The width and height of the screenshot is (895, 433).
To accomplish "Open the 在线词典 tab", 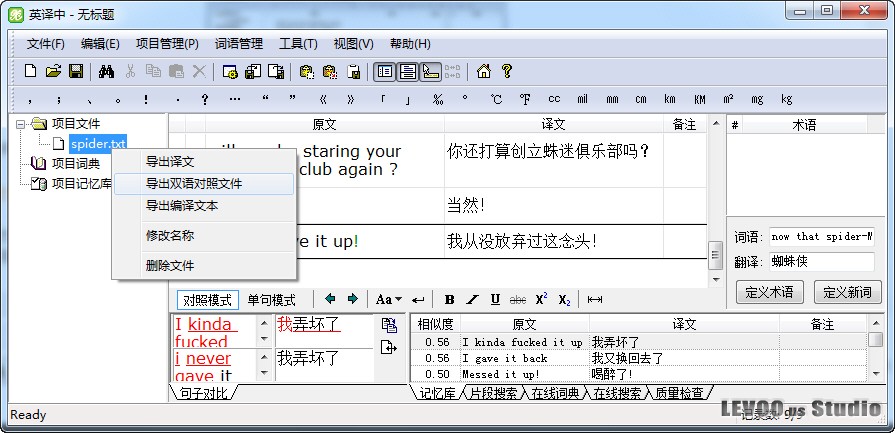I will coord(555,392).
